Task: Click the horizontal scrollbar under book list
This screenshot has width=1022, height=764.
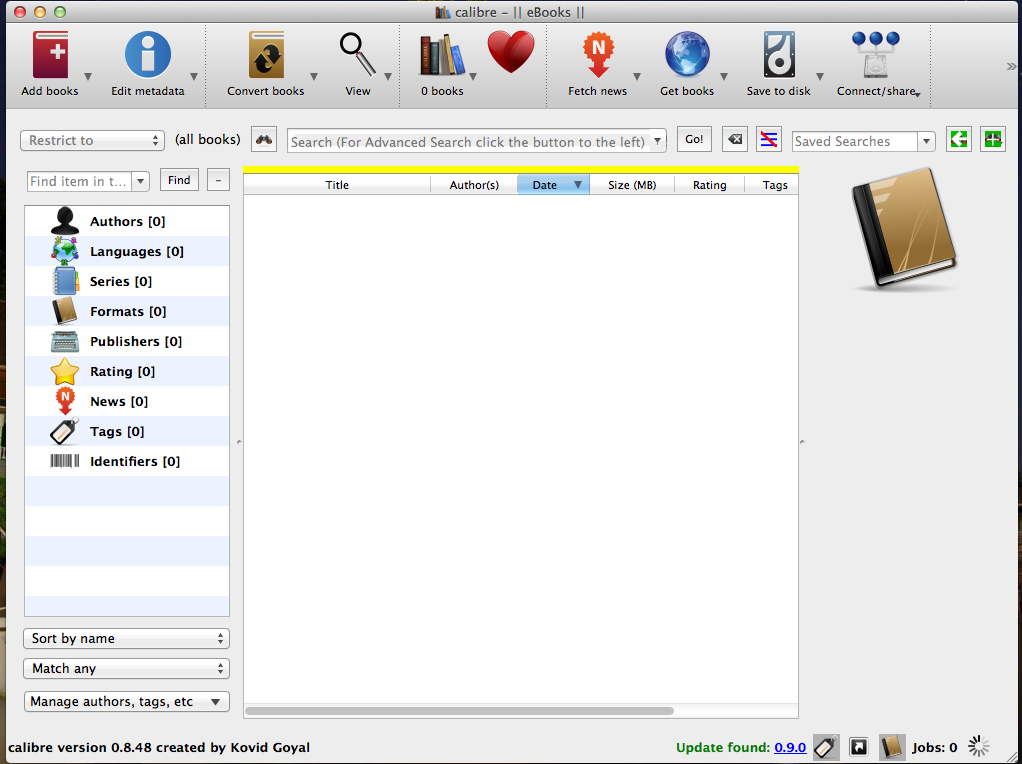Action: [x=460, y=711]
